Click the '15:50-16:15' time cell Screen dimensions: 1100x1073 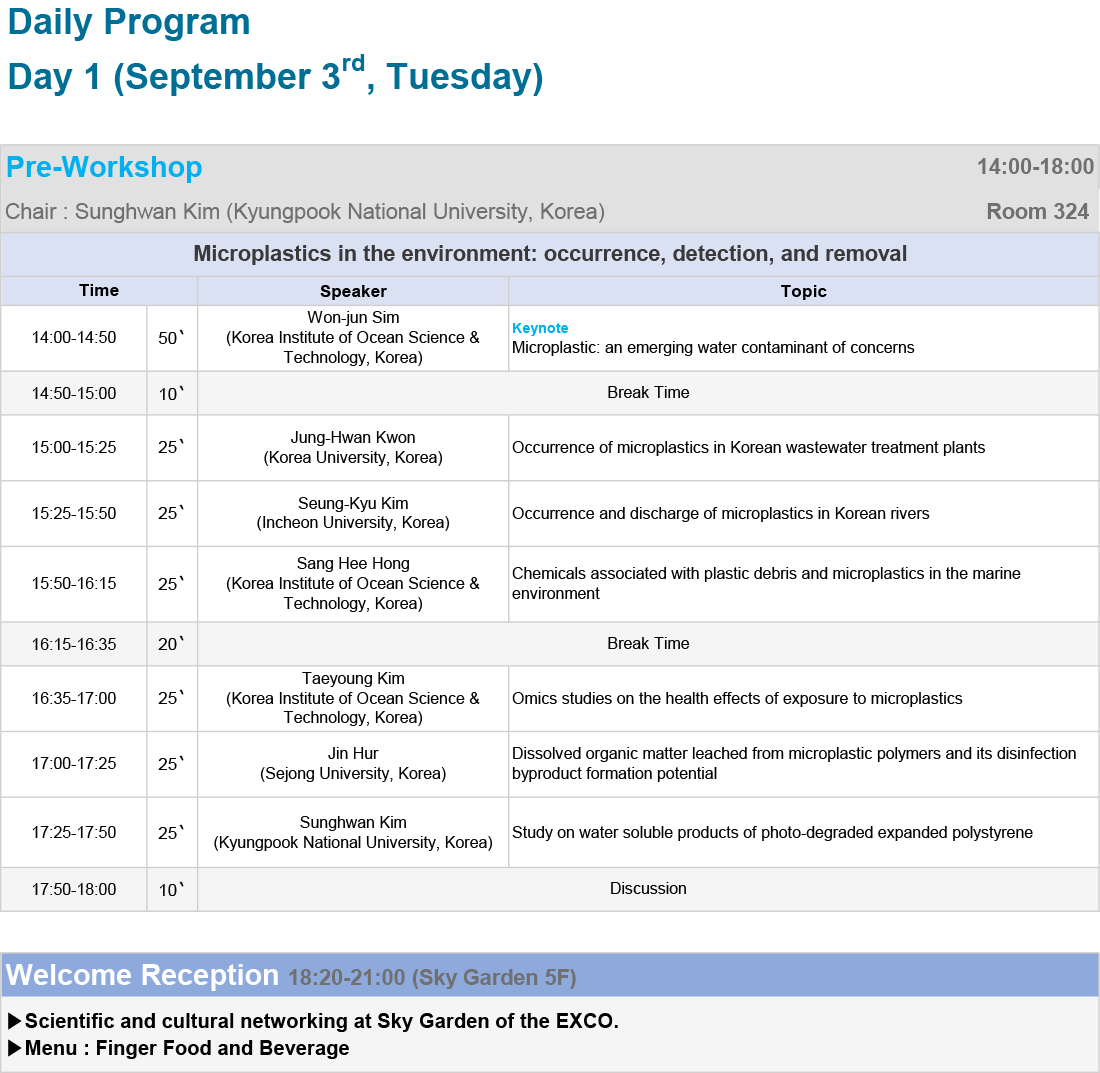coord(74,583)
